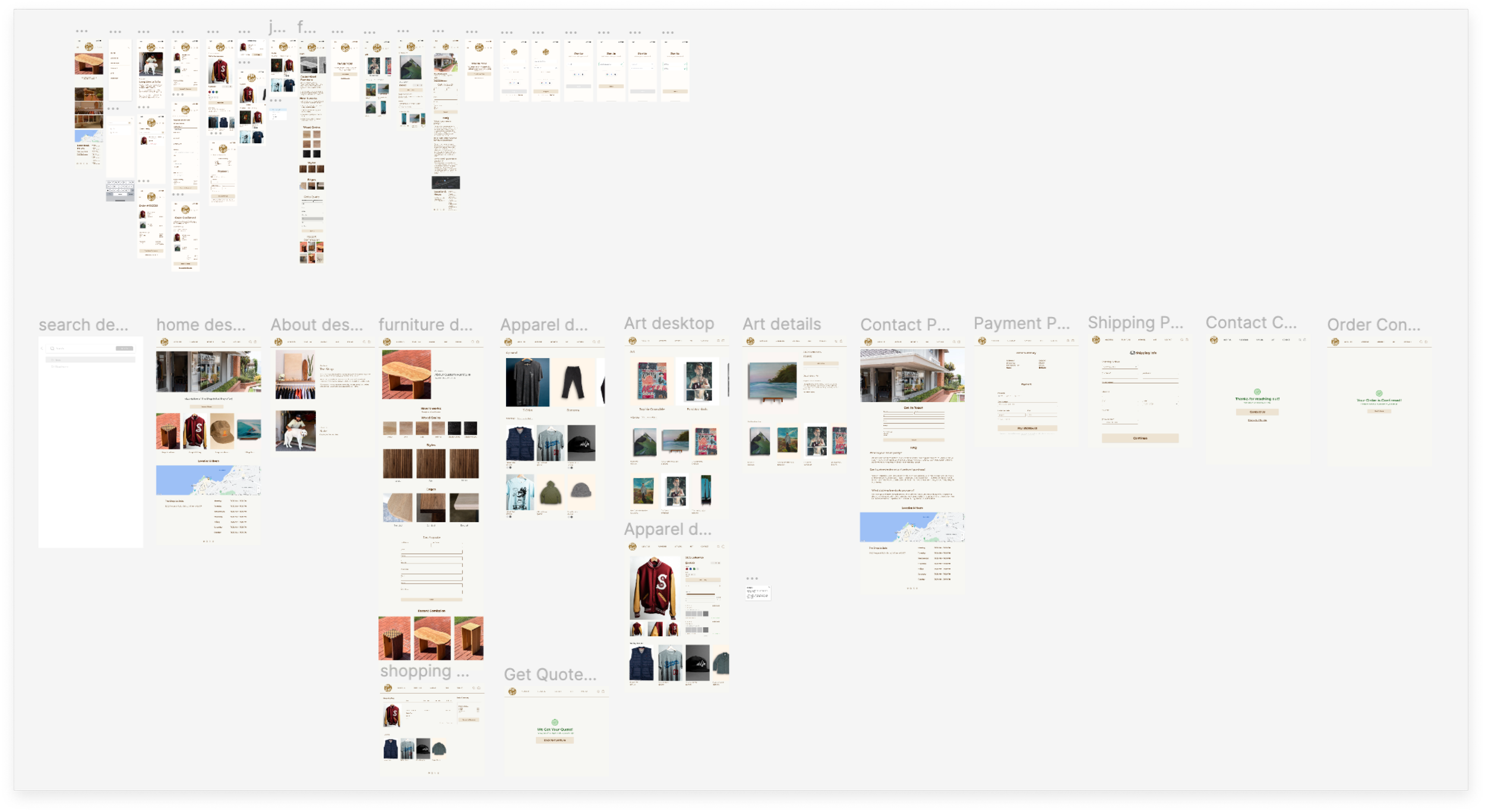
Task: Select the 'Art details' frame label
Action: pos(782,324)
